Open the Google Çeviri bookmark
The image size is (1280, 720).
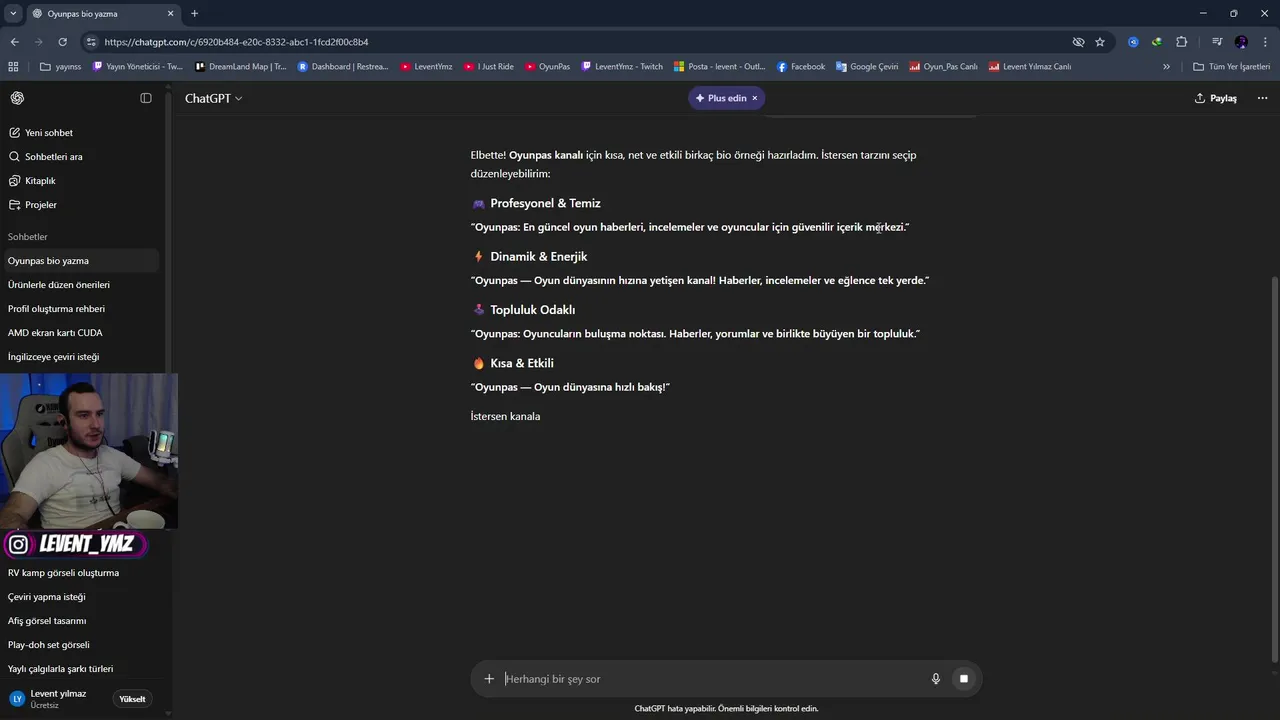click(867, 67)
